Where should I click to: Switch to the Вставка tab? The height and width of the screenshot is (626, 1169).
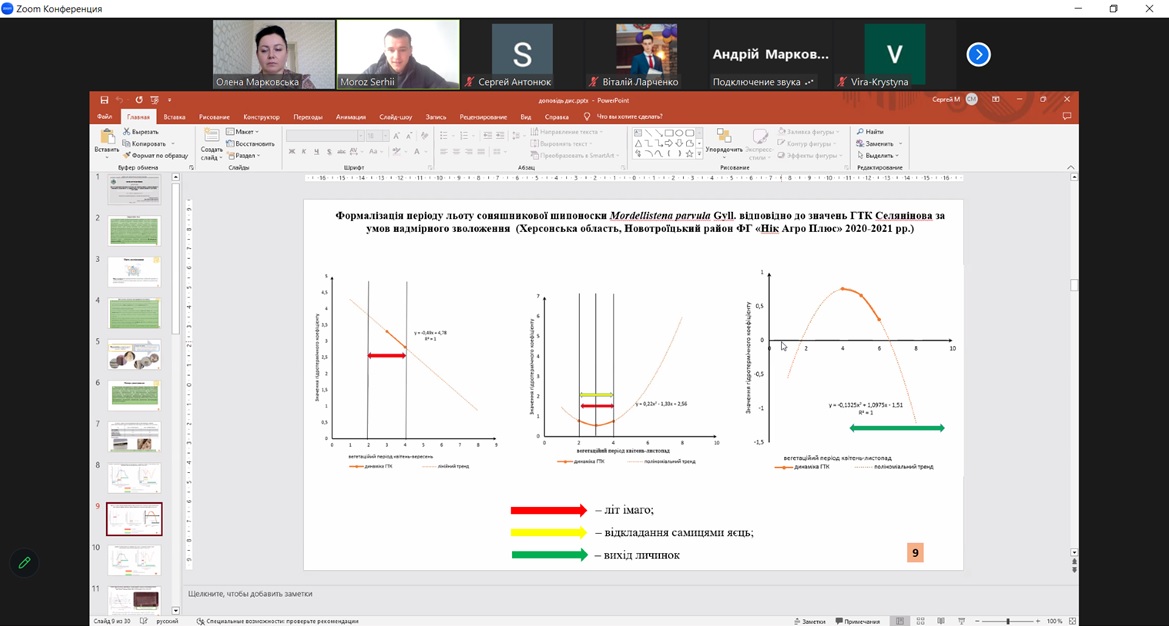pos(174,117)
